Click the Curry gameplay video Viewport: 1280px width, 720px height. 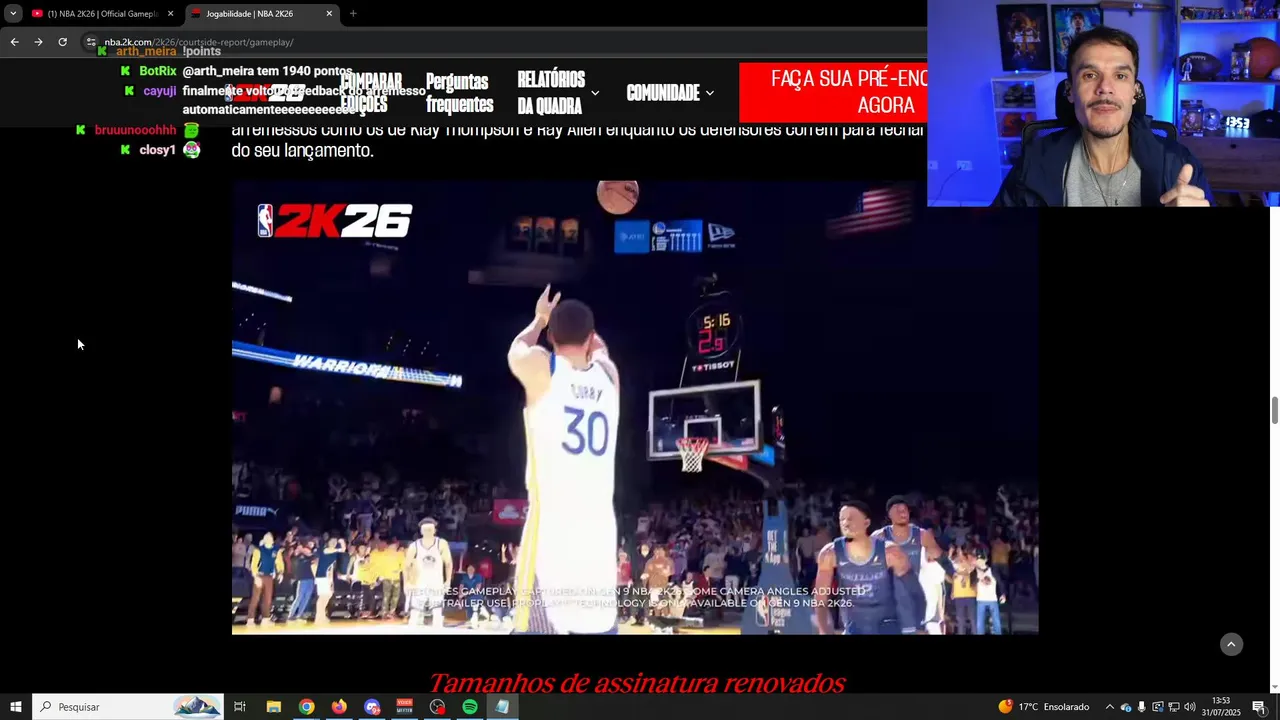tap(635, 407)
